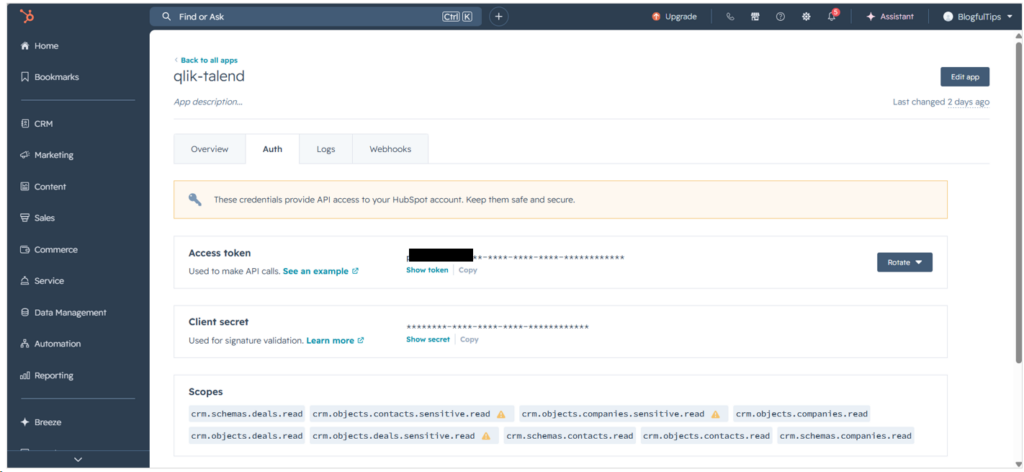The image size is (1024, 472).
Task: Click Last changed 2 days ago text
Action: (940, 102)
